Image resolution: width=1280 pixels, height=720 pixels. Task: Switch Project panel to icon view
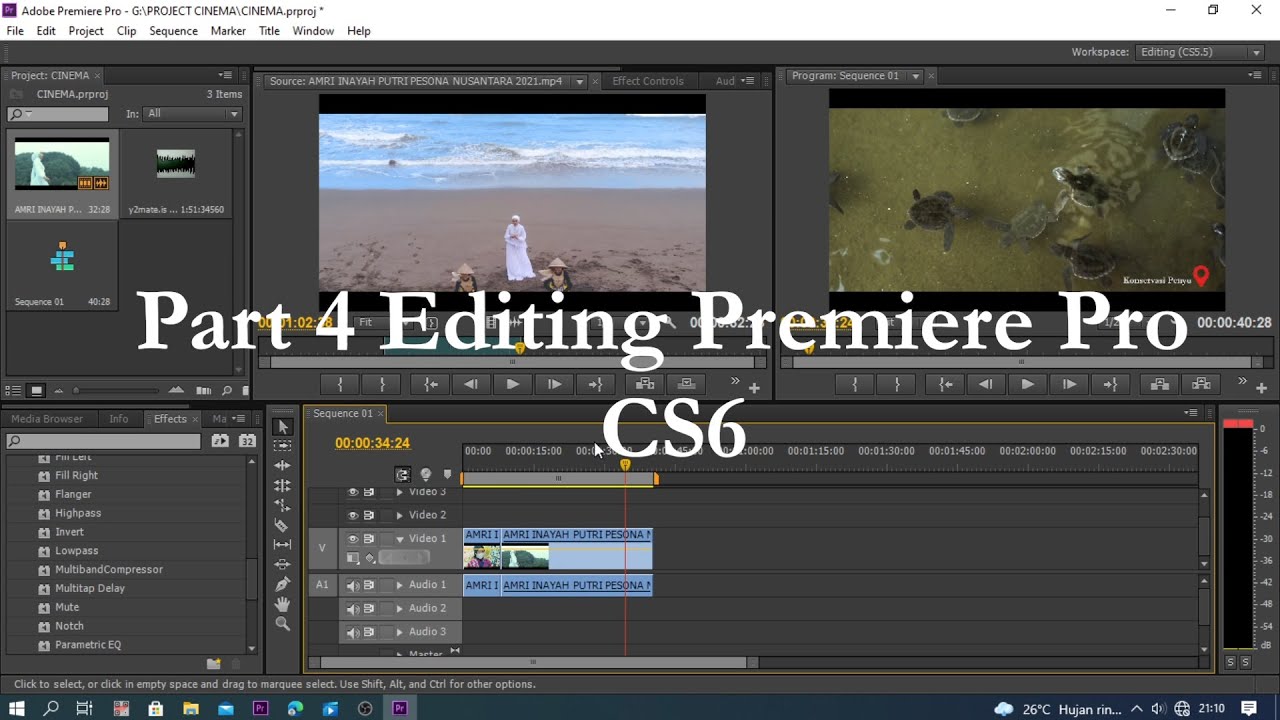pos(36,391)
